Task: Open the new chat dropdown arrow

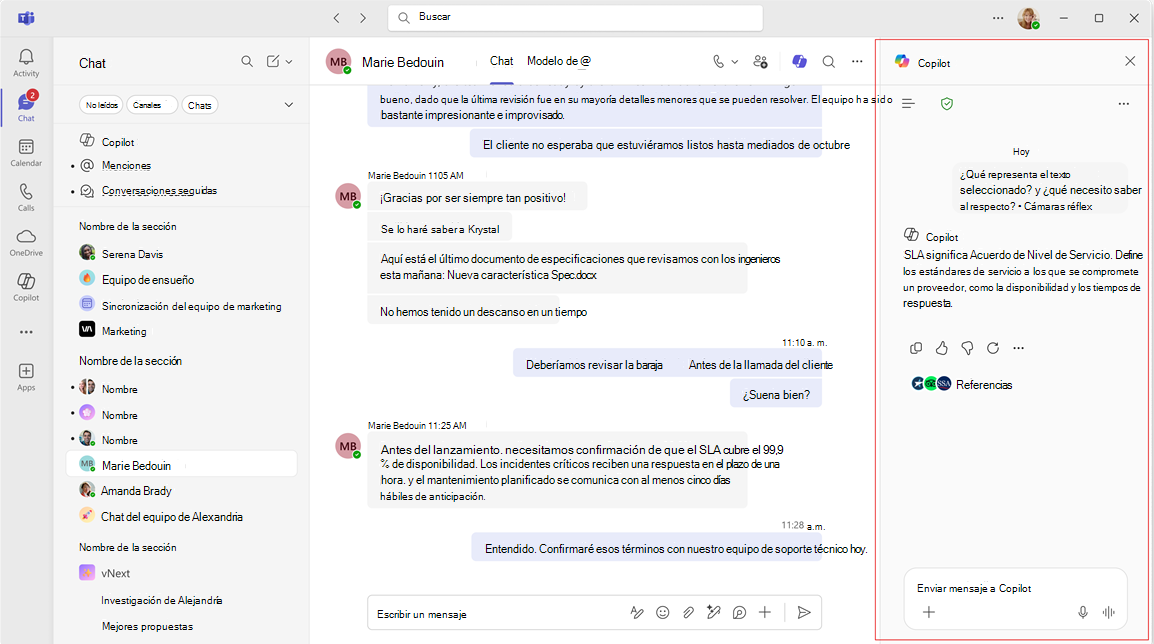Action: pyautogui.click(x=289, y=62)
